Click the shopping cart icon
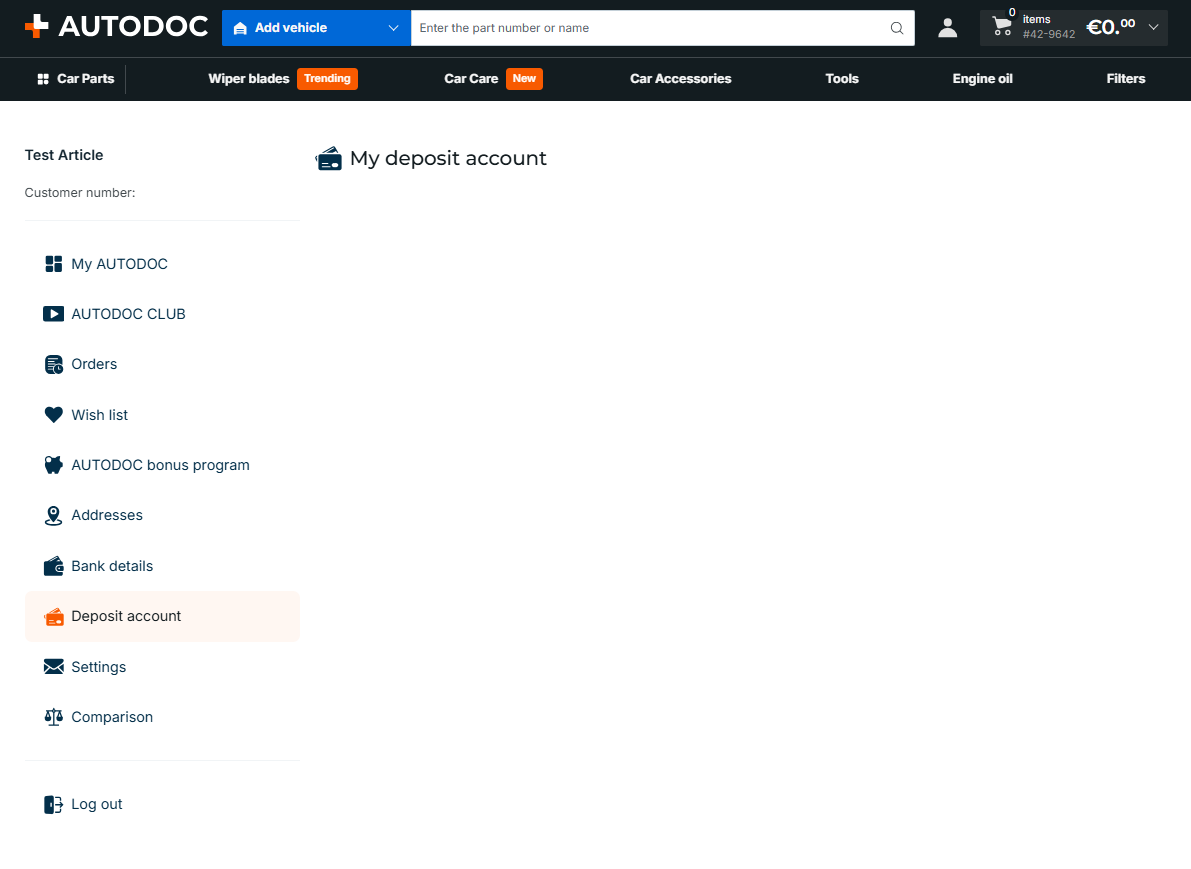The height and width of the screenshot is (869, 1191). (1002, 27)
